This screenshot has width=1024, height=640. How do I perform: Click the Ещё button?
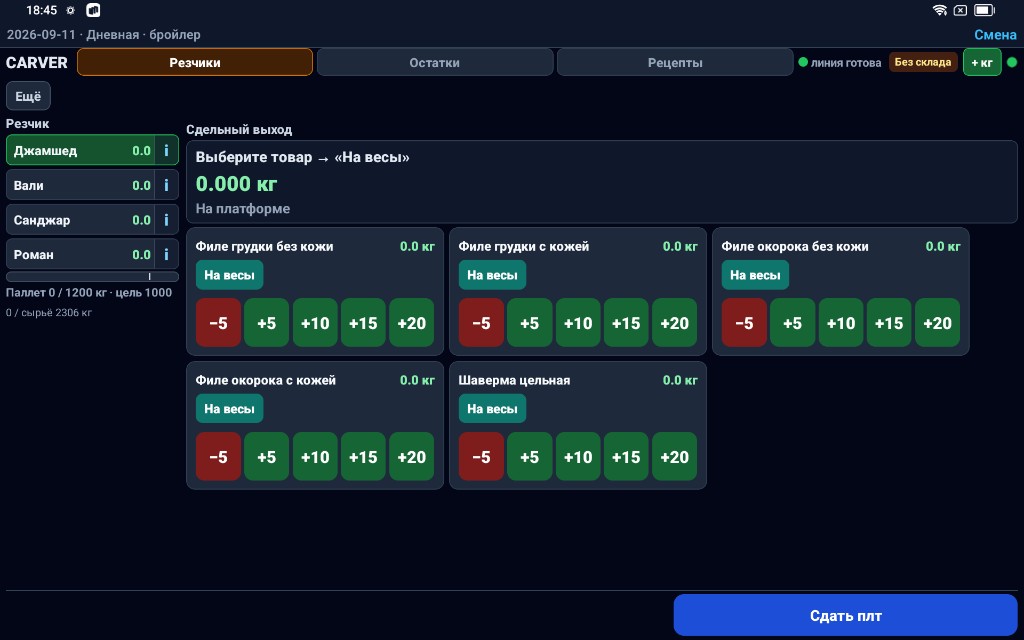tap(28, 96)
